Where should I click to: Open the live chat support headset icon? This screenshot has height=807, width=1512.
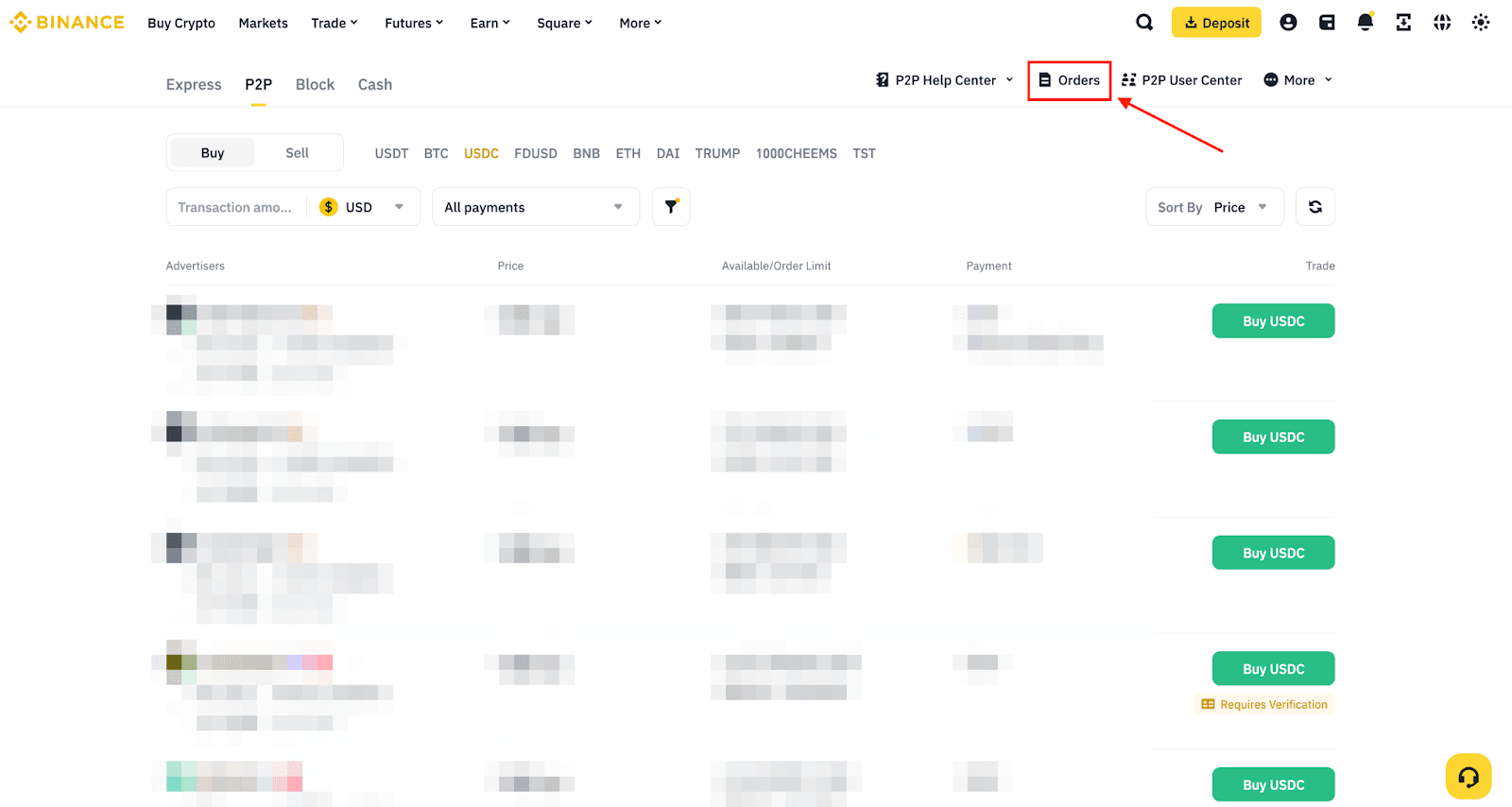pos(1469,777)
